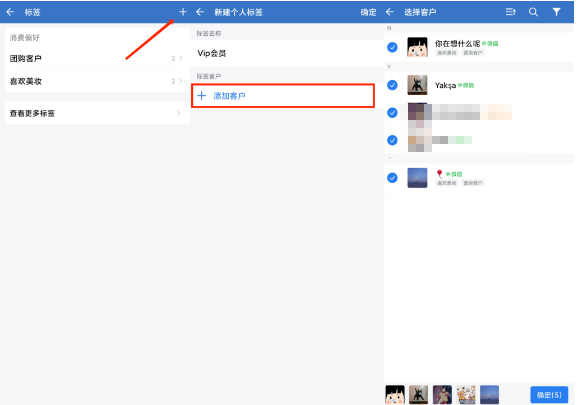Image resolution: width=579 pixels, height=405 pixels.
Task: Confirm selection with 确定(5) button
Action: point(549,395)
